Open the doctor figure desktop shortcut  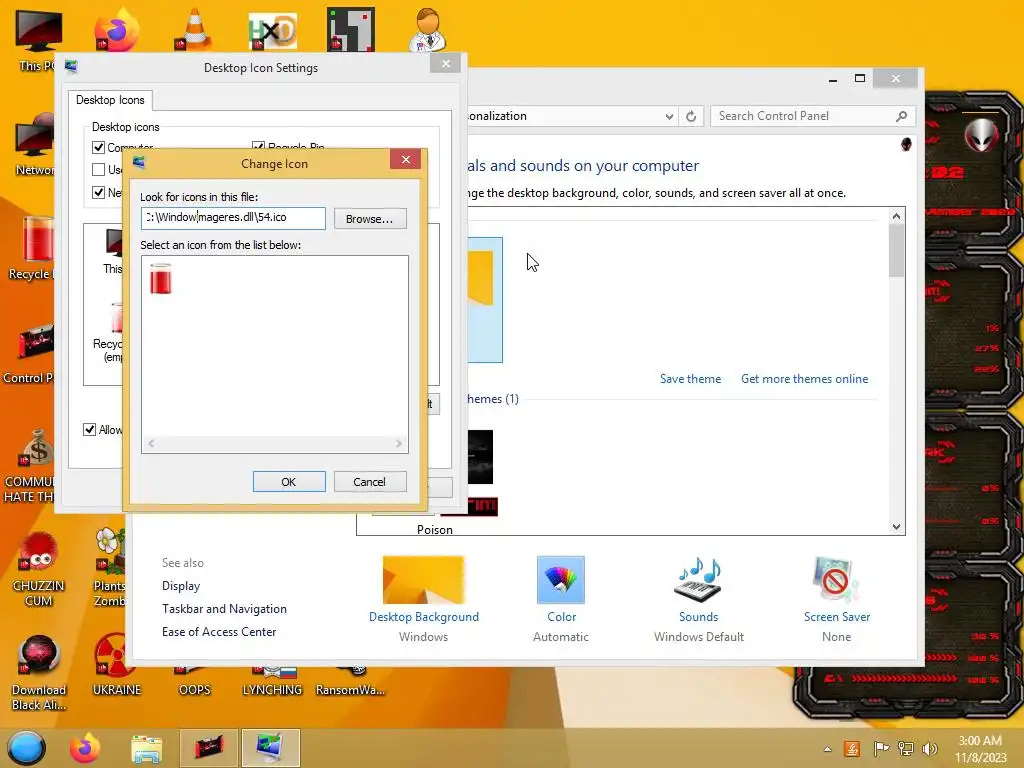click(x=428, y=29)
